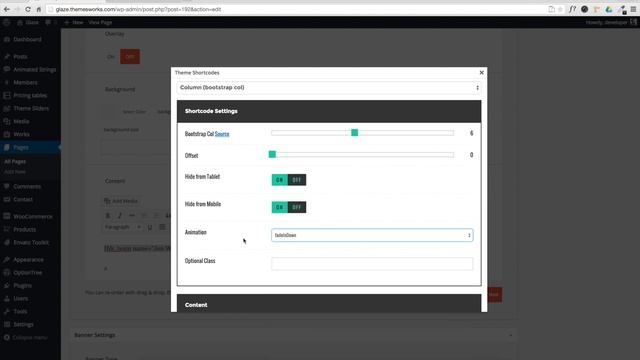Viewport: 640px width, 360px height.
Task: Turn Hide from Mobile ON
Action: [280, 207]
